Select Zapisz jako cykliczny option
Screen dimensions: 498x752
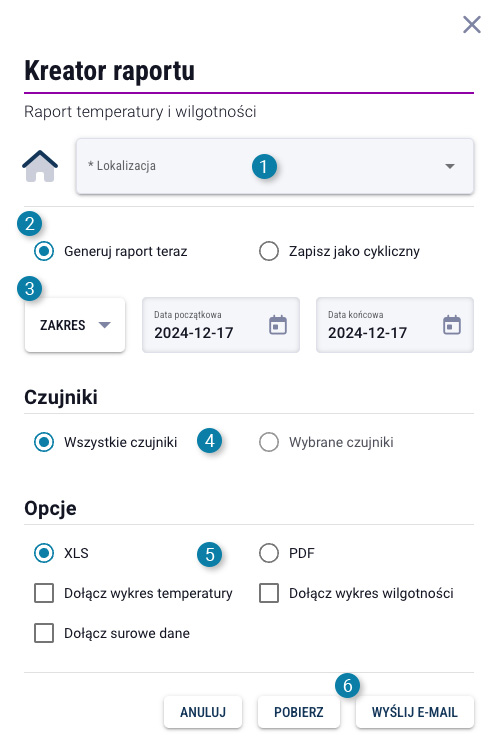click(269, 251)
